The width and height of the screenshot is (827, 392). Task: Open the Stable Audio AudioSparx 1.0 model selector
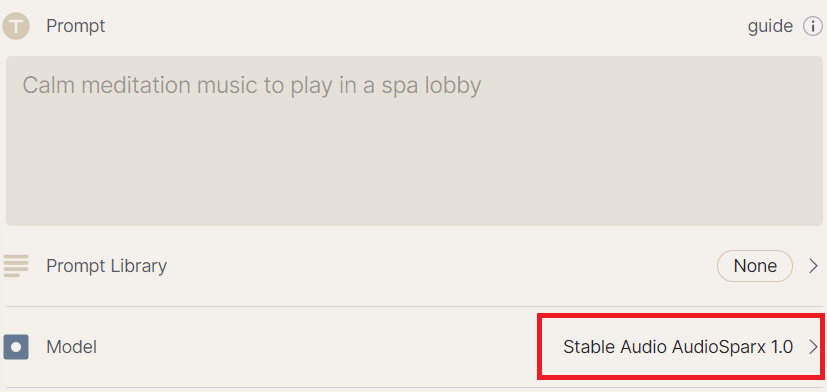pos(691,347)
